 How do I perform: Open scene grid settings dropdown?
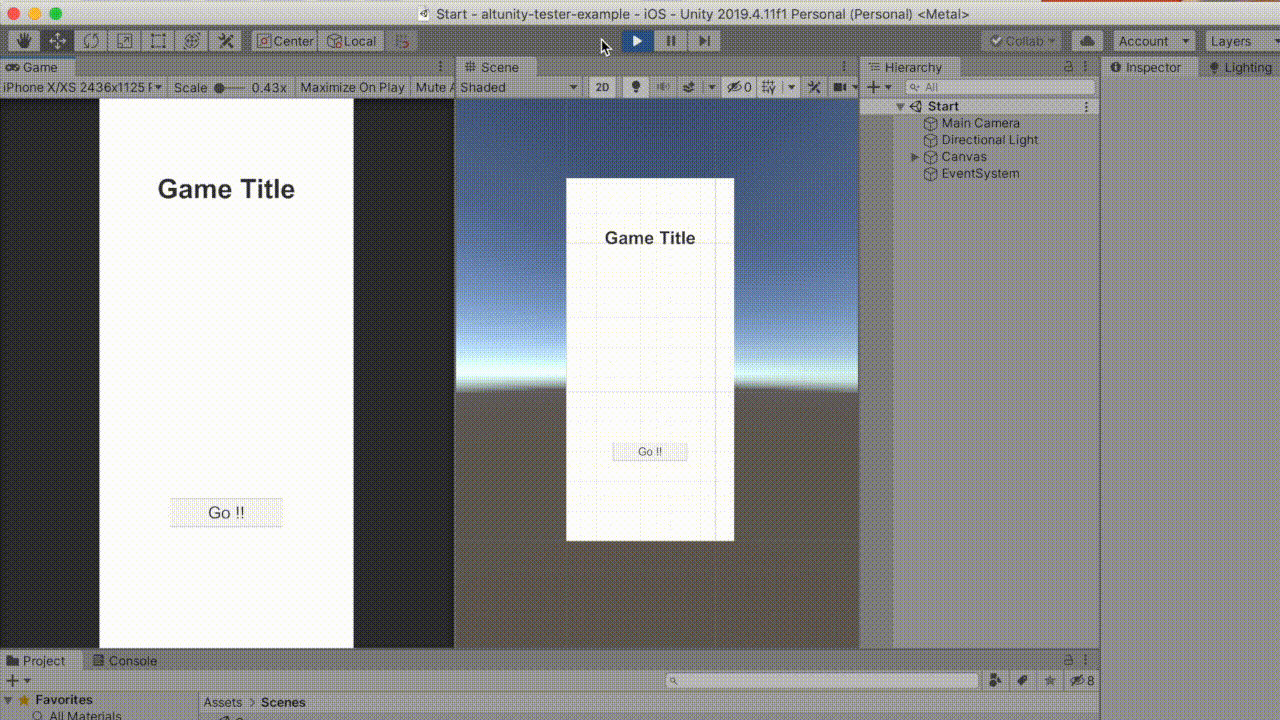pyautogui.click(x=791, y=87)
